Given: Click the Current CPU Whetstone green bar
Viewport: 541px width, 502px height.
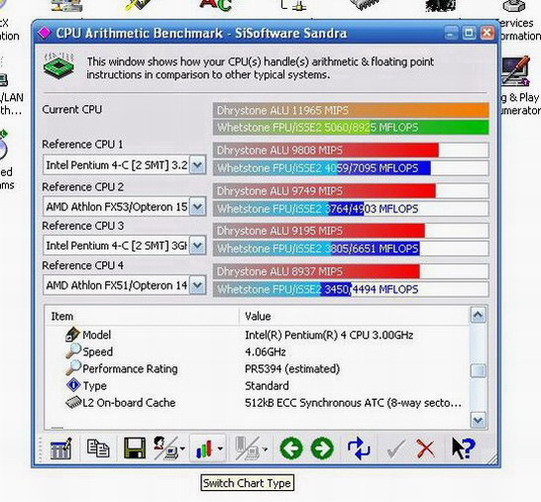Looking at the screenshot, I should point(351,127).
